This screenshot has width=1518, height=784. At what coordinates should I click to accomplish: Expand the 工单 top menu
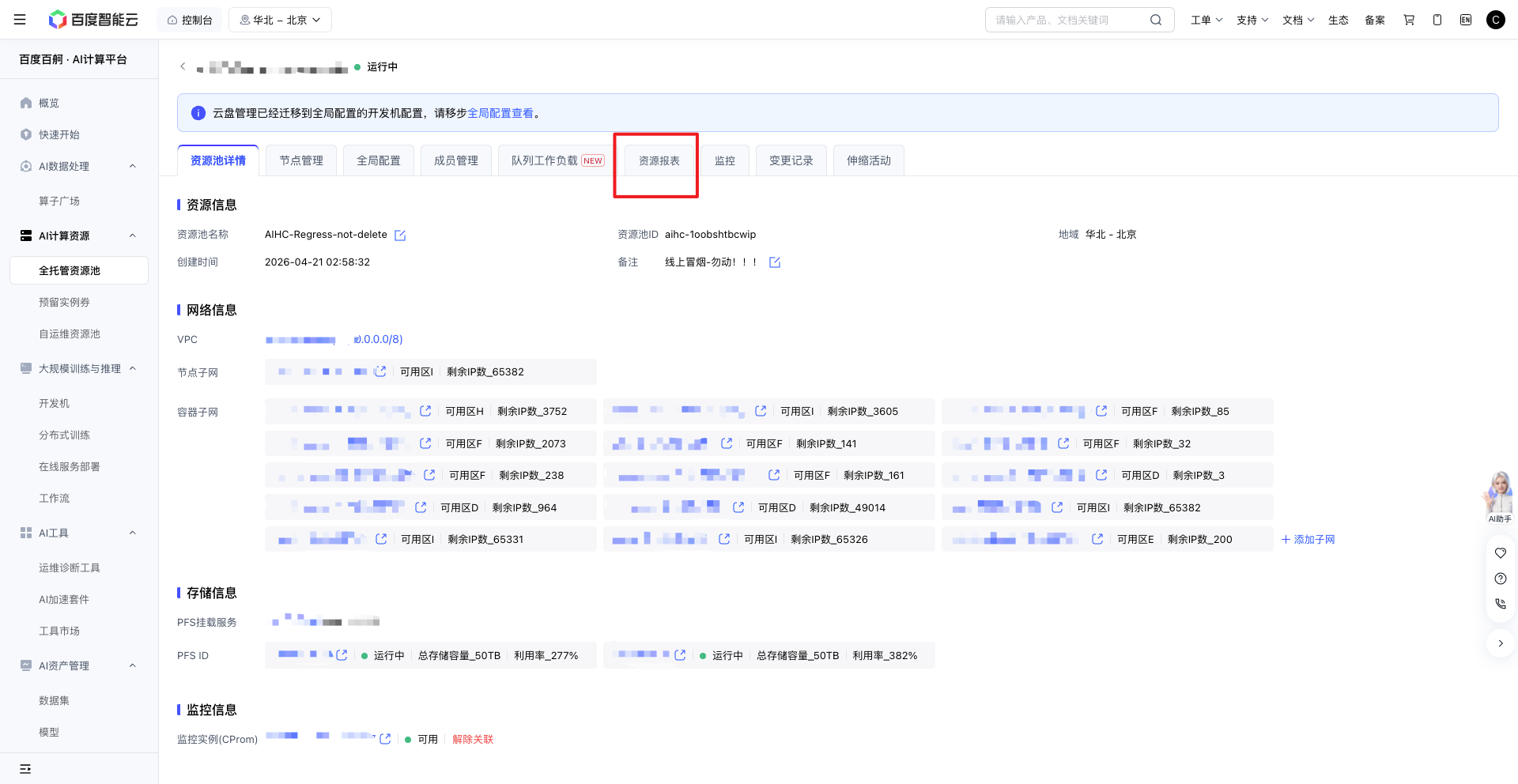coord(1206,20)
